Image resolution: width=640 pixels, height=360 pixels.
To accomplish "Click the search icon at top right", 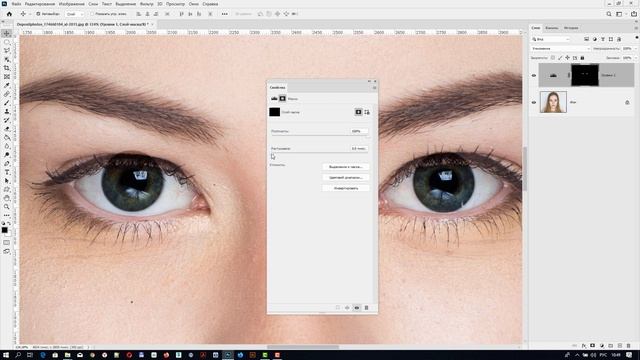I will click(x=609, y=14).
